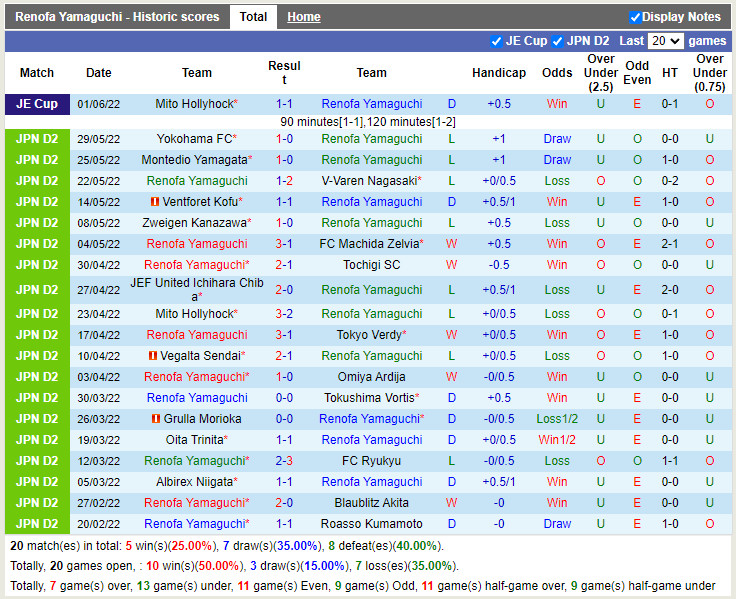Click the 2-3 score against FC Ryukyu
736x599 pixels.
coord(284,461)
